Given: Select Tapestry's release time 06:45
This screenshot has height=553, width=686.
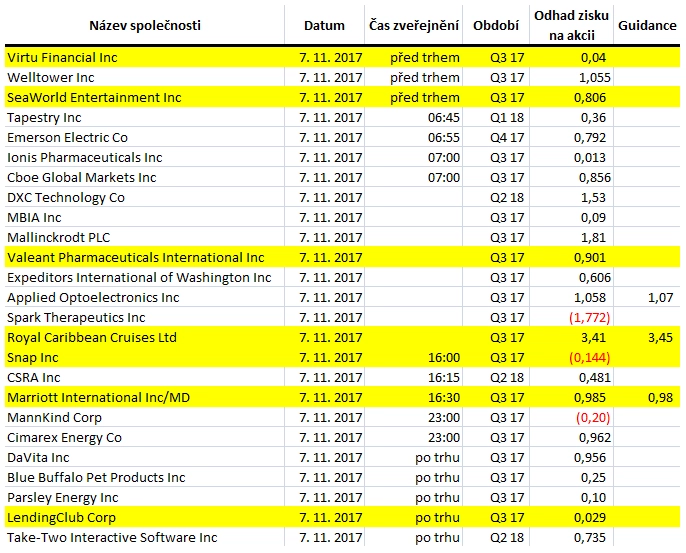Looking at the screenshot, I should pos(444,118).
